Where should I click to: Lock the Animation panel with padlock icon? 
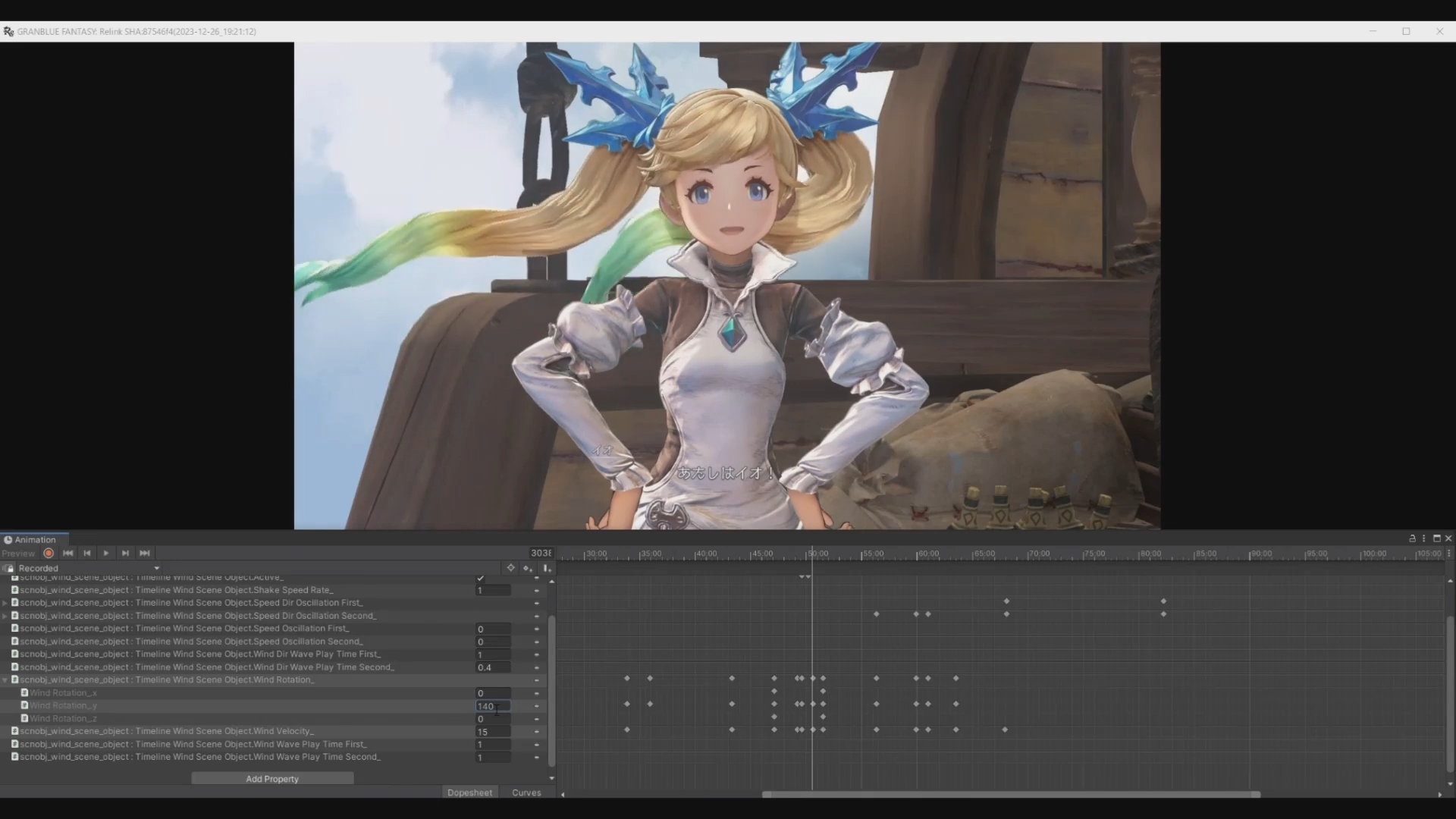click(x=1412, y=538)
